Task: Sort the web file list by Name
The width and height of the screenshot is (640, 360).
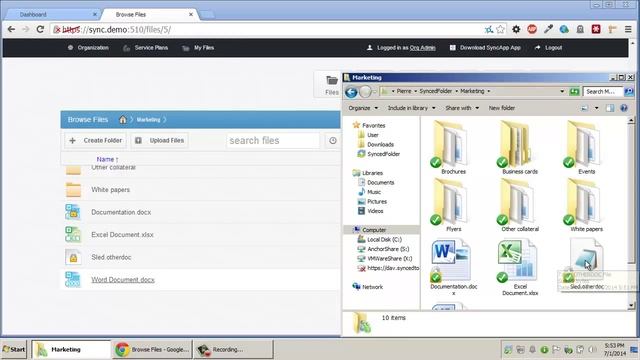Action: (107, 159)
